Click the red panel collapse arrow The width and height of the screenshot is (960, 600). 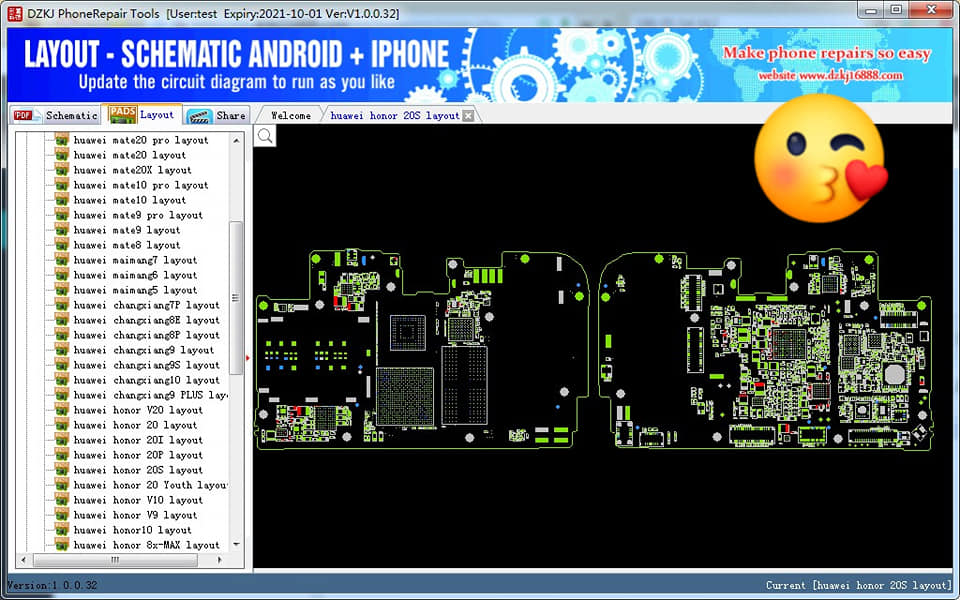tap(248, 358)
